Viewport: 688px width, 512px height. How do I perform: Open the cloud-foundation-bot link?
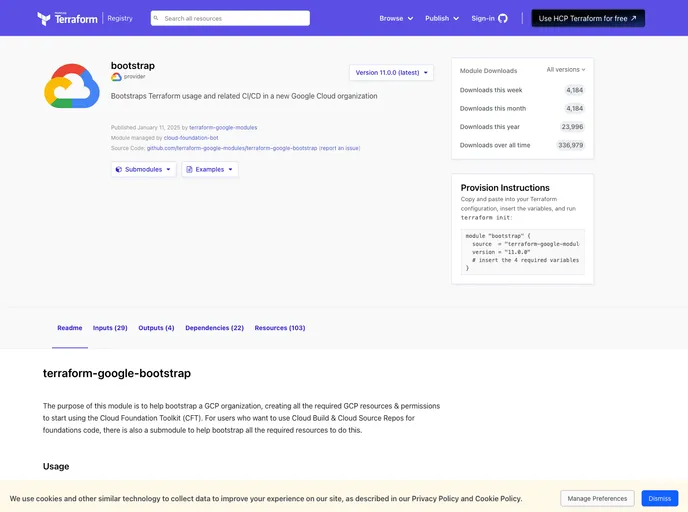coord(191,138)
